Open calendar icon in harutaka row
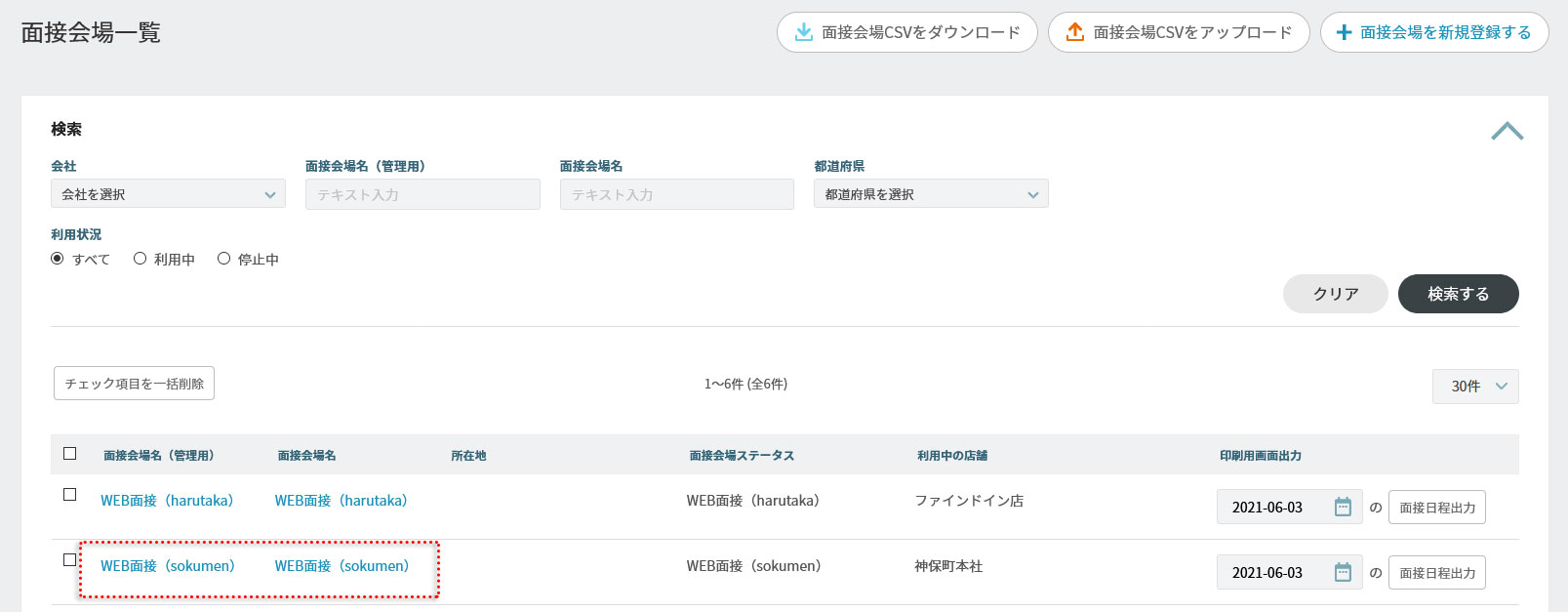Image resolution: width=1568 pixels, height=612 pixels. [x=1343, y=507]
